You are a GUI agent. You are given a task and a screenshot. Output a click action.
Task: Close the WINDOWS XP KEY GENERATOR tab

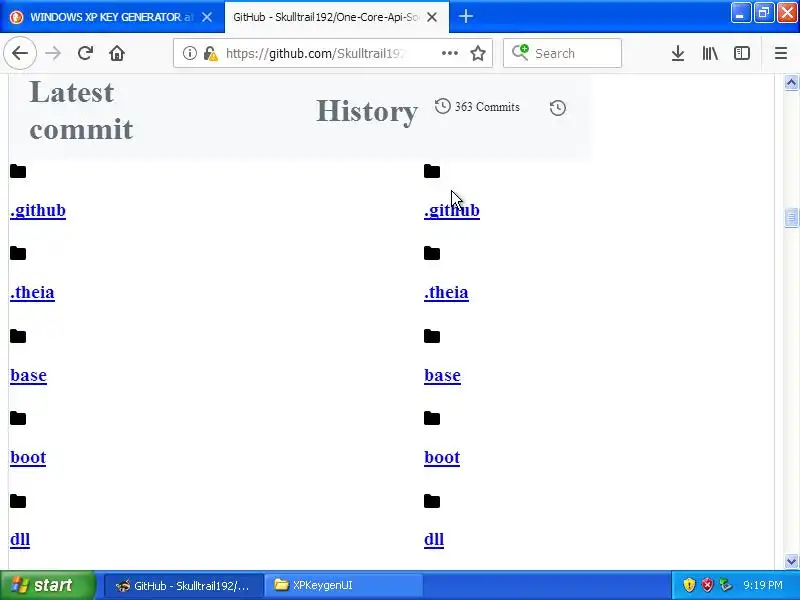(x=207, y=17)
